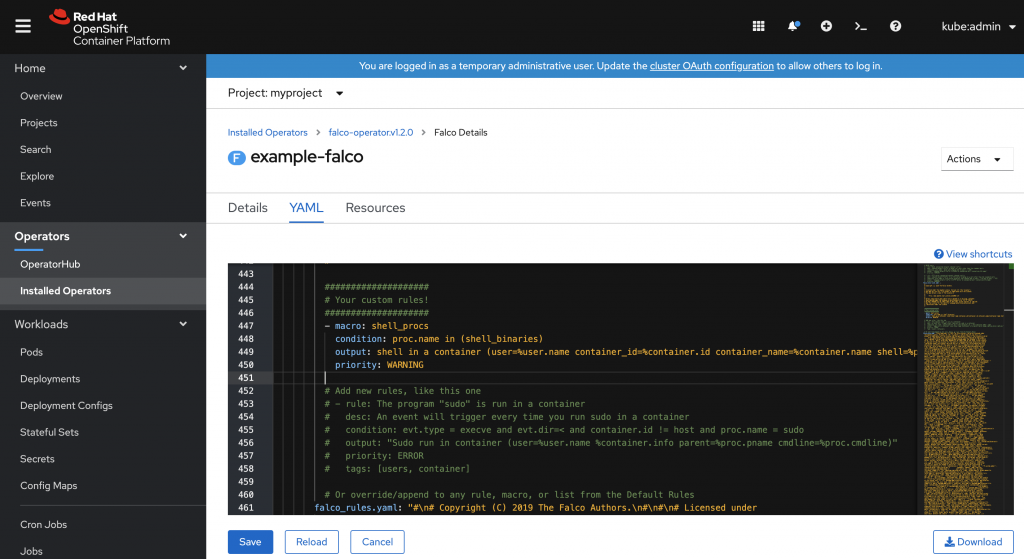Click the 'condition: proc.name in (shell_binaries)' line
1024x559 pixels.
point(439,339)
